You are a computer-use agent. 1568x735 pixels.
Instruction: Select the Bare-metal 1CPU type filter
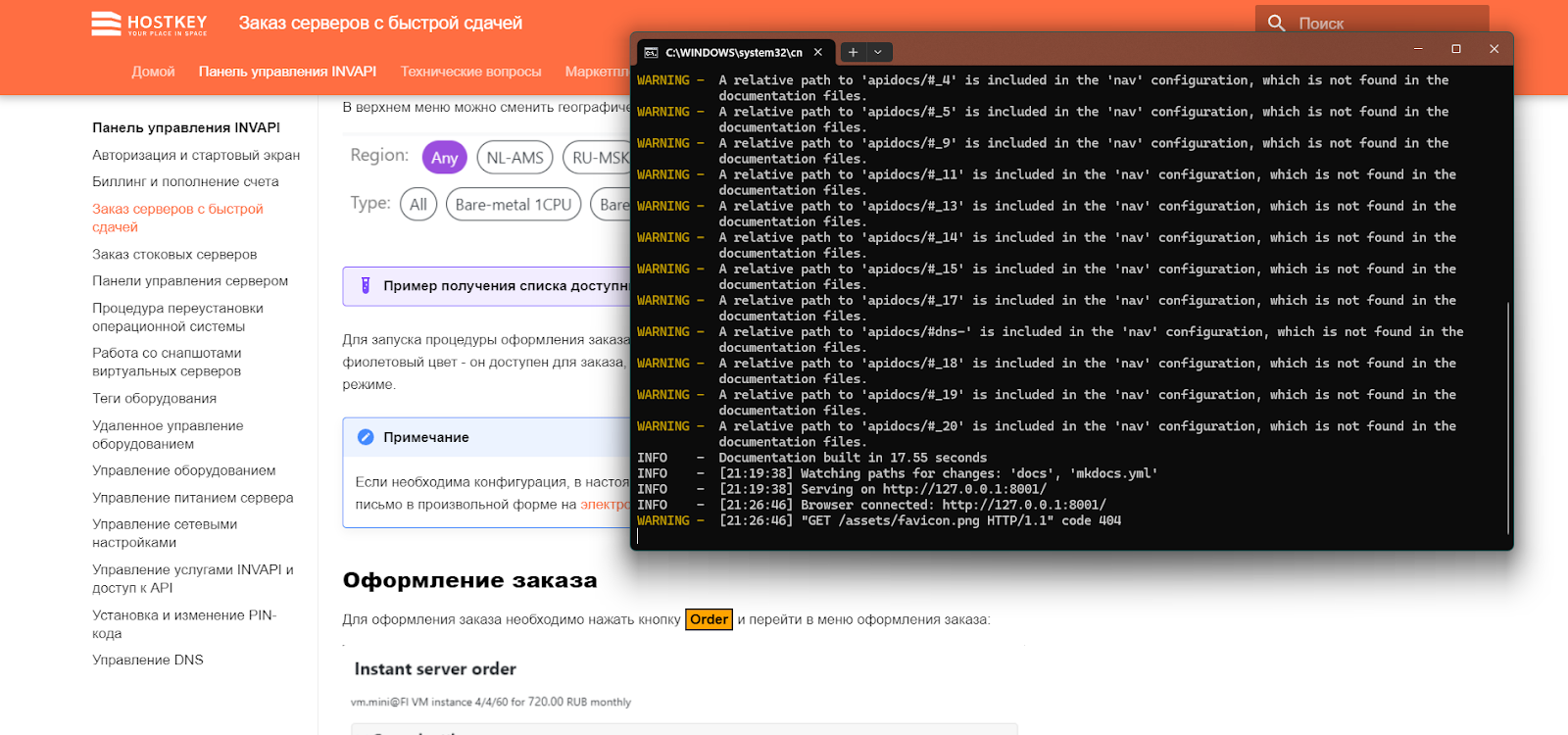point(514,205)
